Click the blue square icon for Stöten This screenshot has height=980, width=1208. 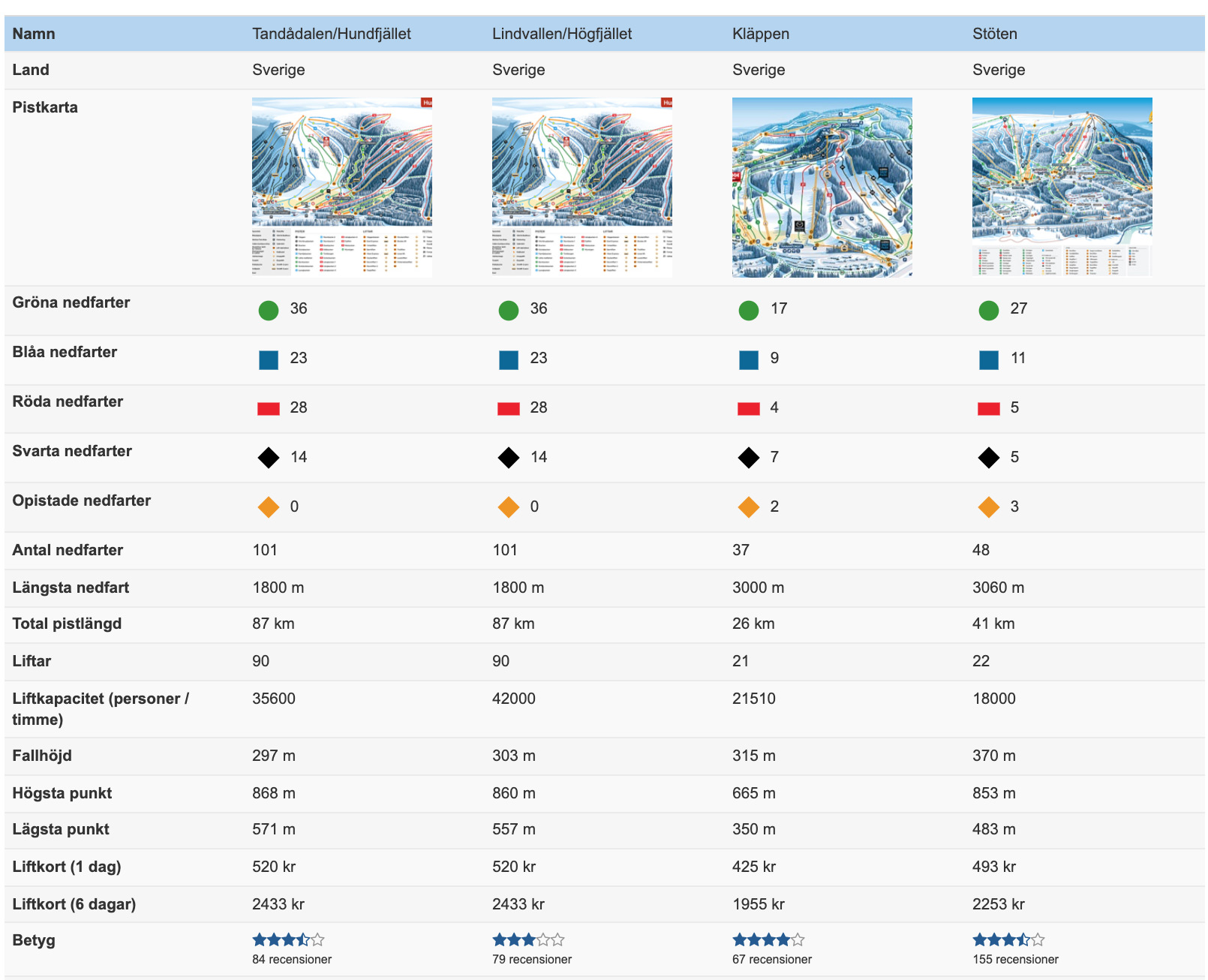(x=988, y=359)
